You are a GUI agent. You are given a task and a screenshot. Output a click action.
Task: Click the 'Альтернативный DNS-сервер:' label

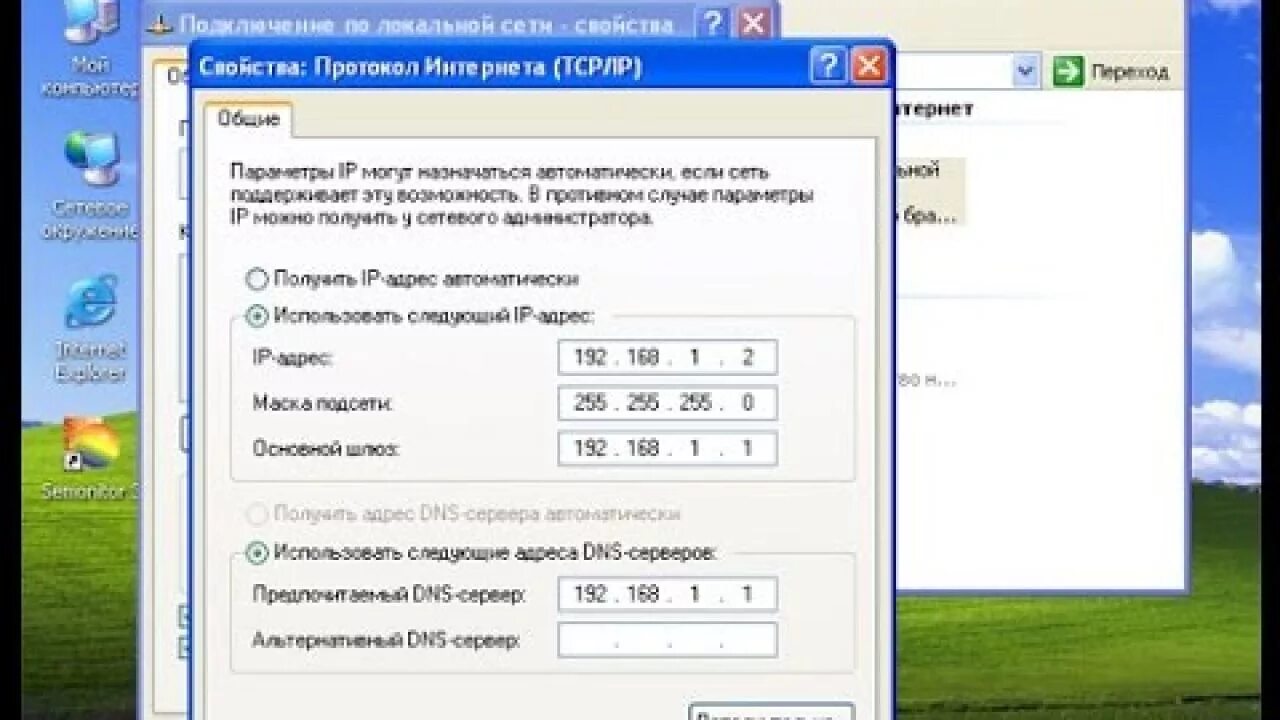tap(386, 640)
